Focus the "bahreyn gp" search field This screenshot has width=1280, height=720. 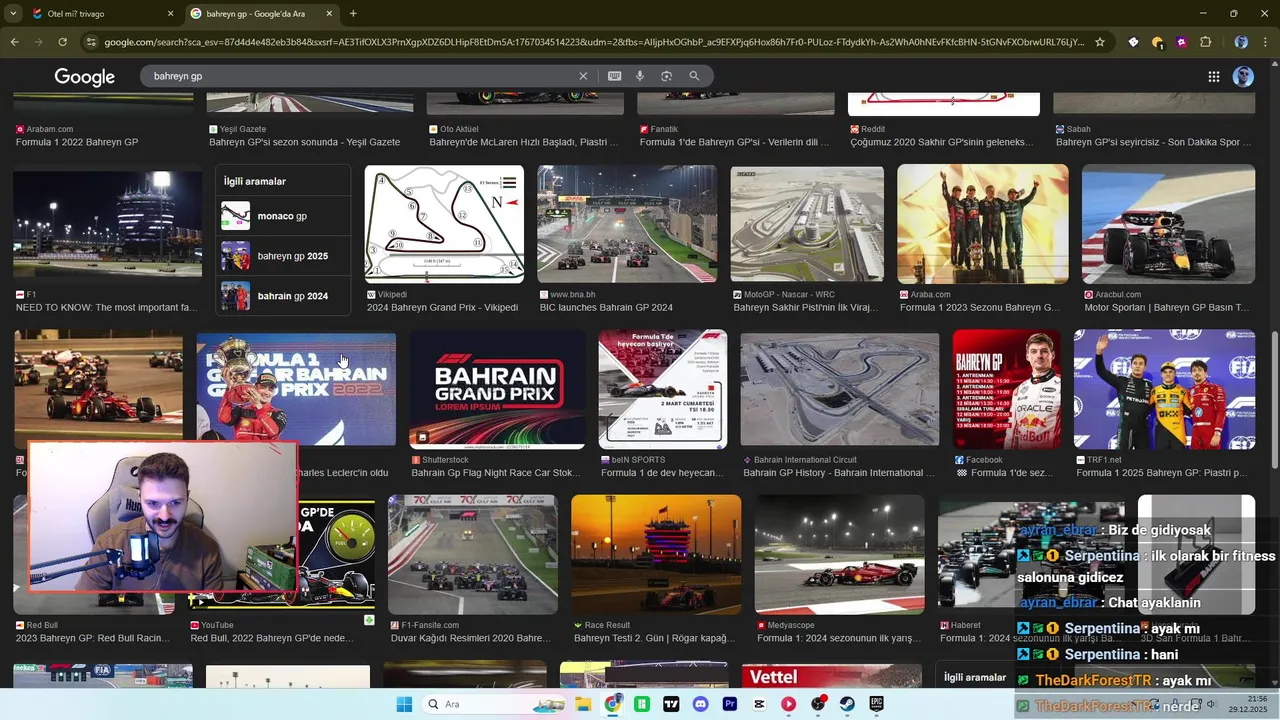pos(360,76)
